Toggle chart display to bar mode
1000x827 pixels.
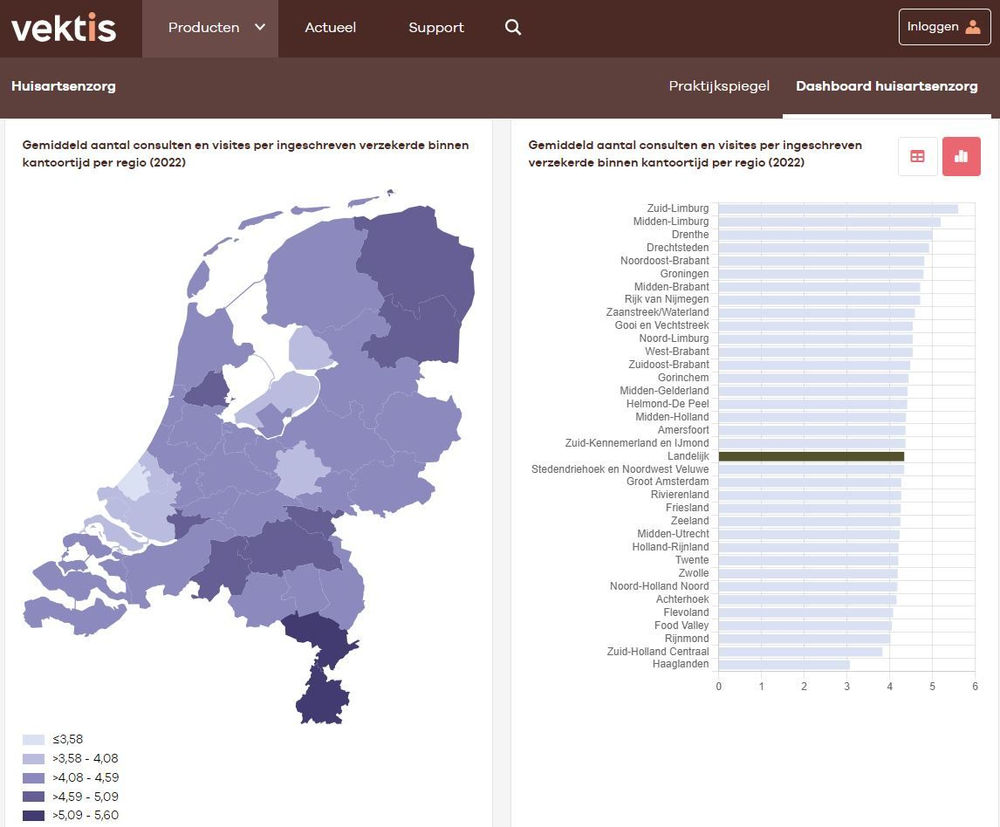[961, 156]
